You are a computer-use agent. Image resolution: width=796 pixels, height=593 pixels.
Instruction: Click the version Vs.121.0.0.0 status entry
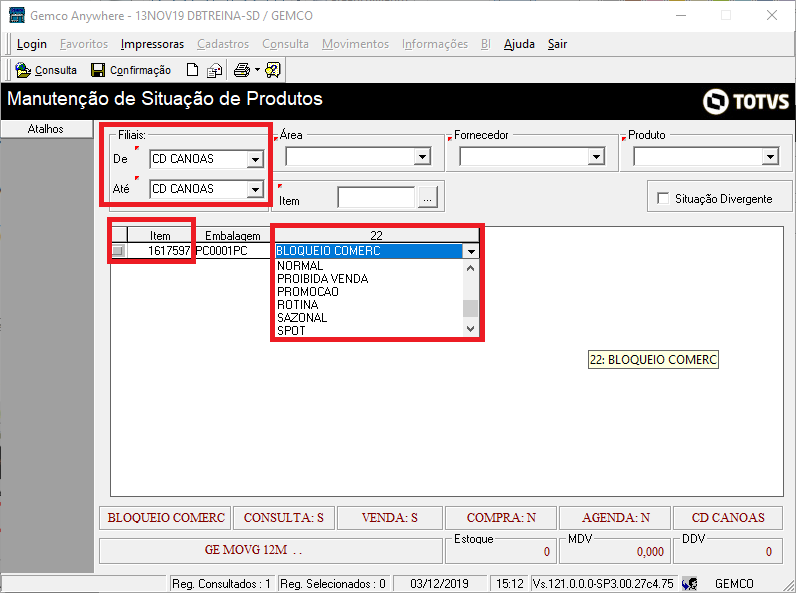click(x=603, y=584)
